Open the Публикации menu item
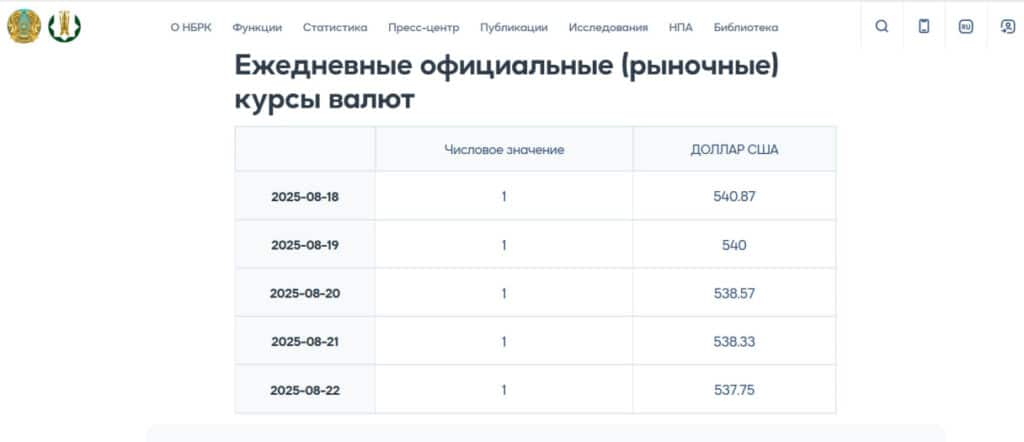Image resolution: width=1024 pixels, height=442 pixels. pos(514,27)
